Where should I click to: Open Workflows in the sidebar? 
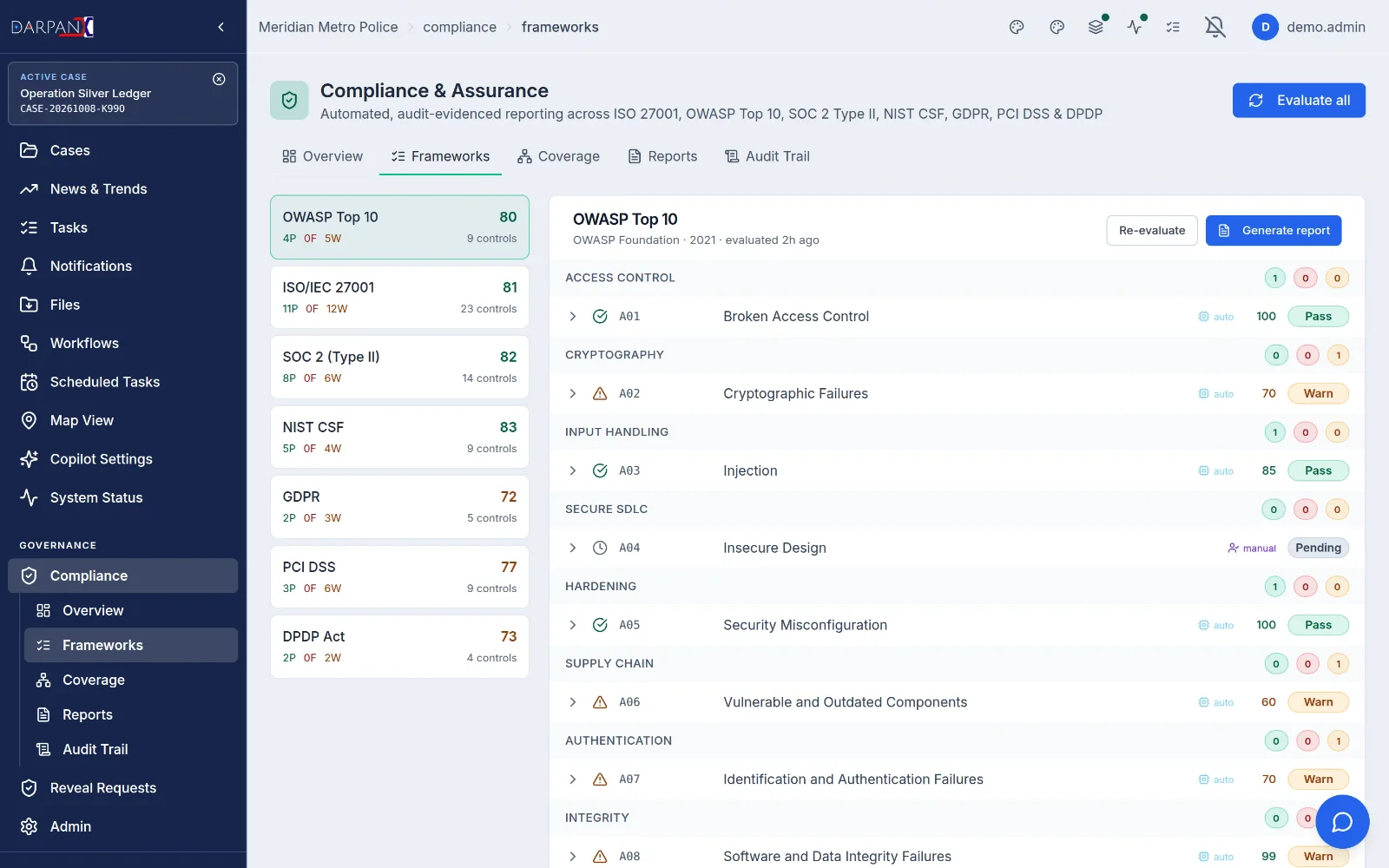coord(123,344)
